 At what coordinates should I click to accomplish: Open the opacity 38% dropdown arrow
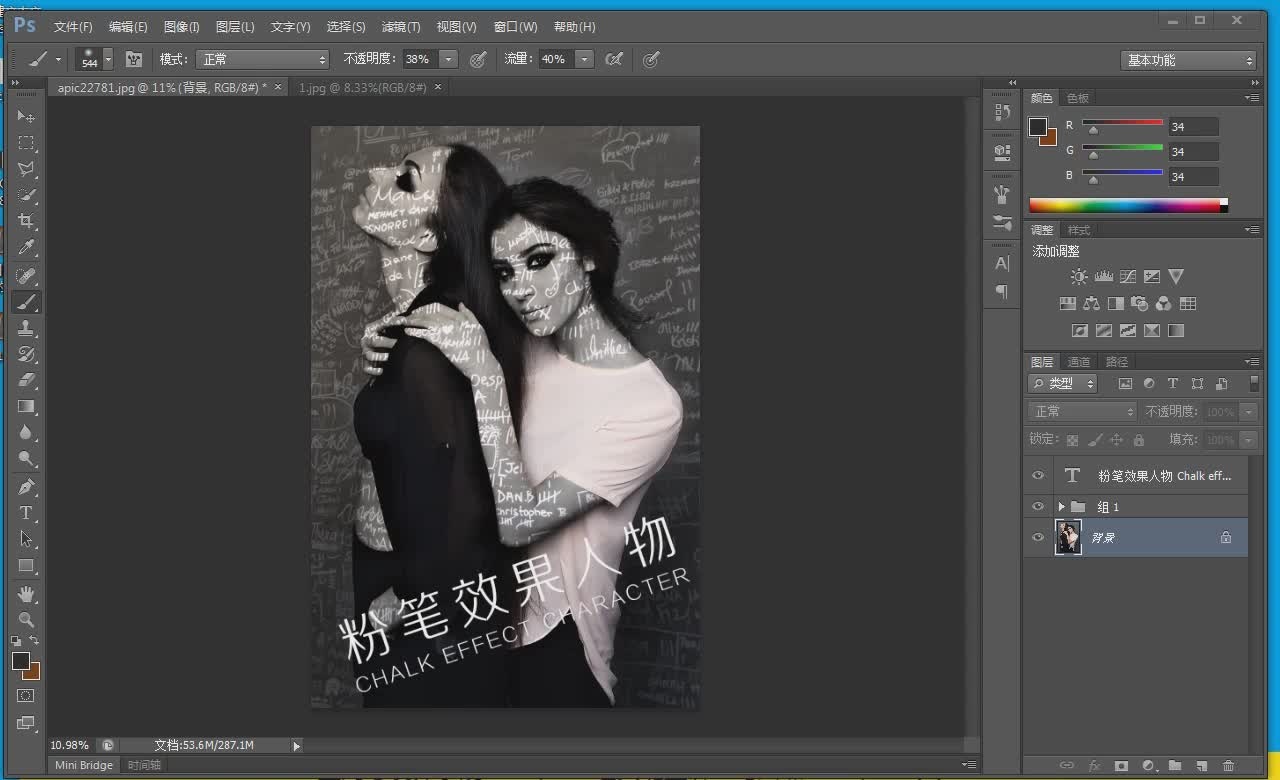pyautogui.click(x=449, y=60)
